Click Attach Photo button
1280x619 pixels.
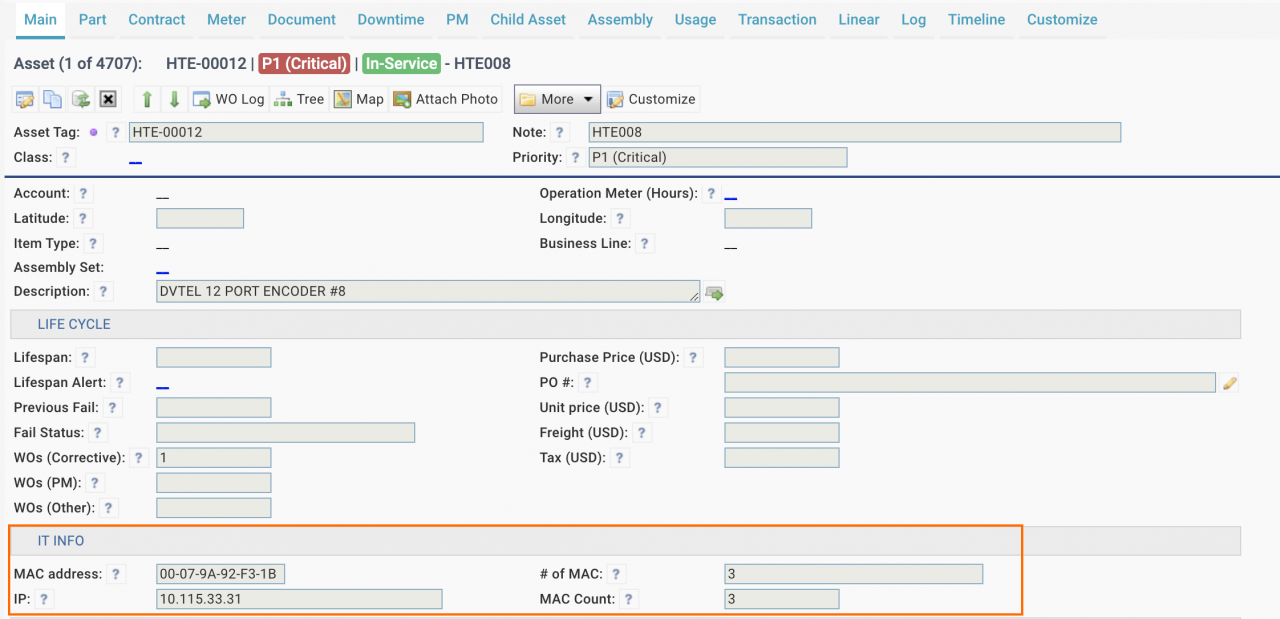pyautogui.click(x=445, y=99)
